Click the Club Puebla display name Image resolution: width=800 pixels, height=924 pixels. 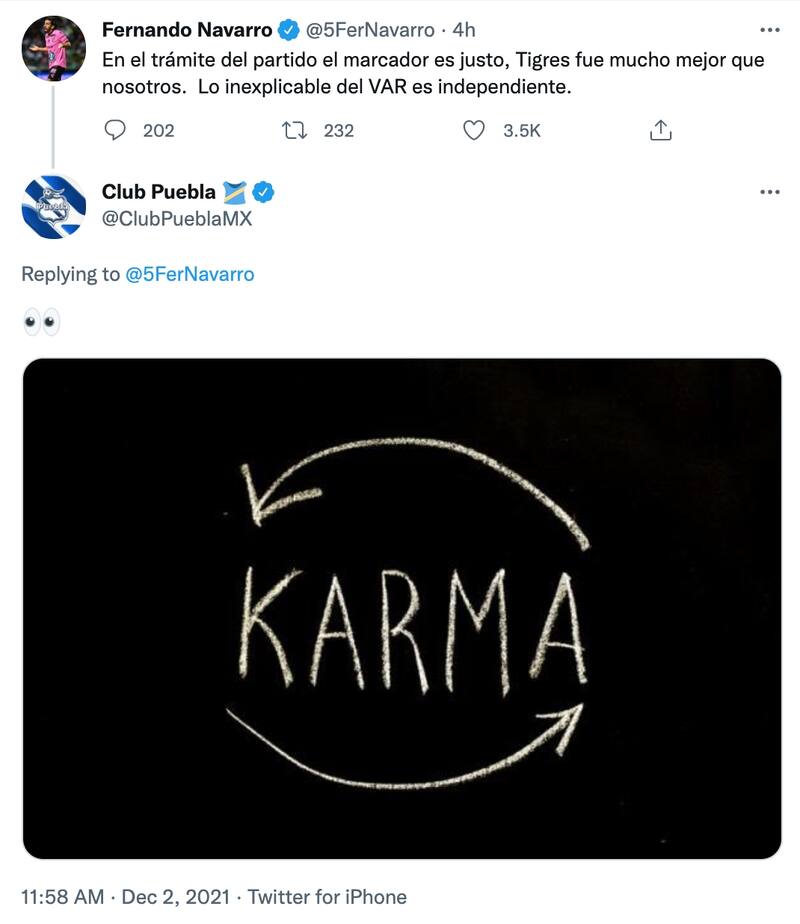click(159, 192)
